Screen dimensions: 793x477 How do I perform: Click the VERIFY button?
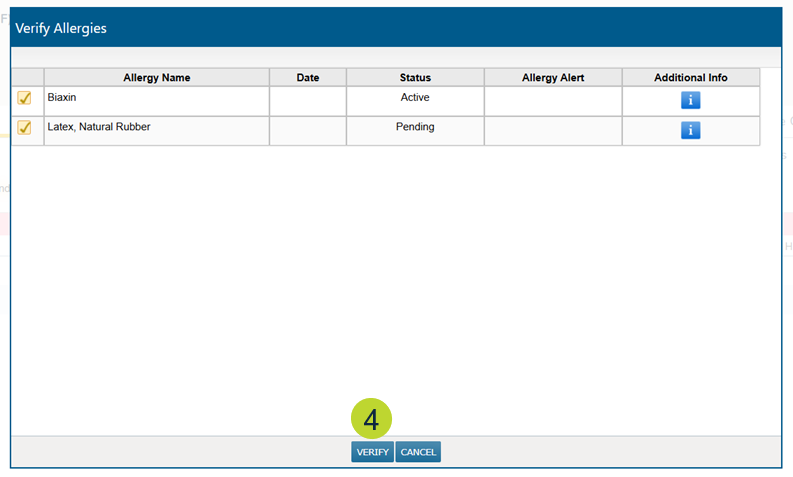372,452
